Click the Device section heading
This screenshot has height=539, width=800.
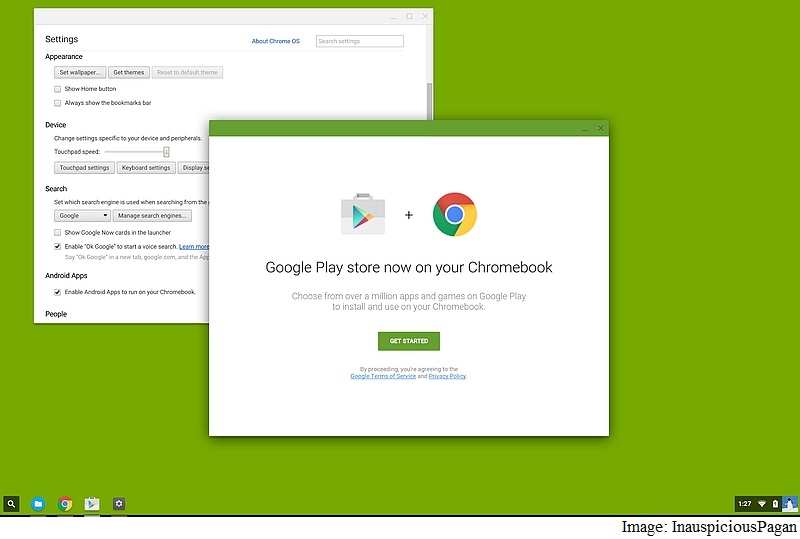55,125
